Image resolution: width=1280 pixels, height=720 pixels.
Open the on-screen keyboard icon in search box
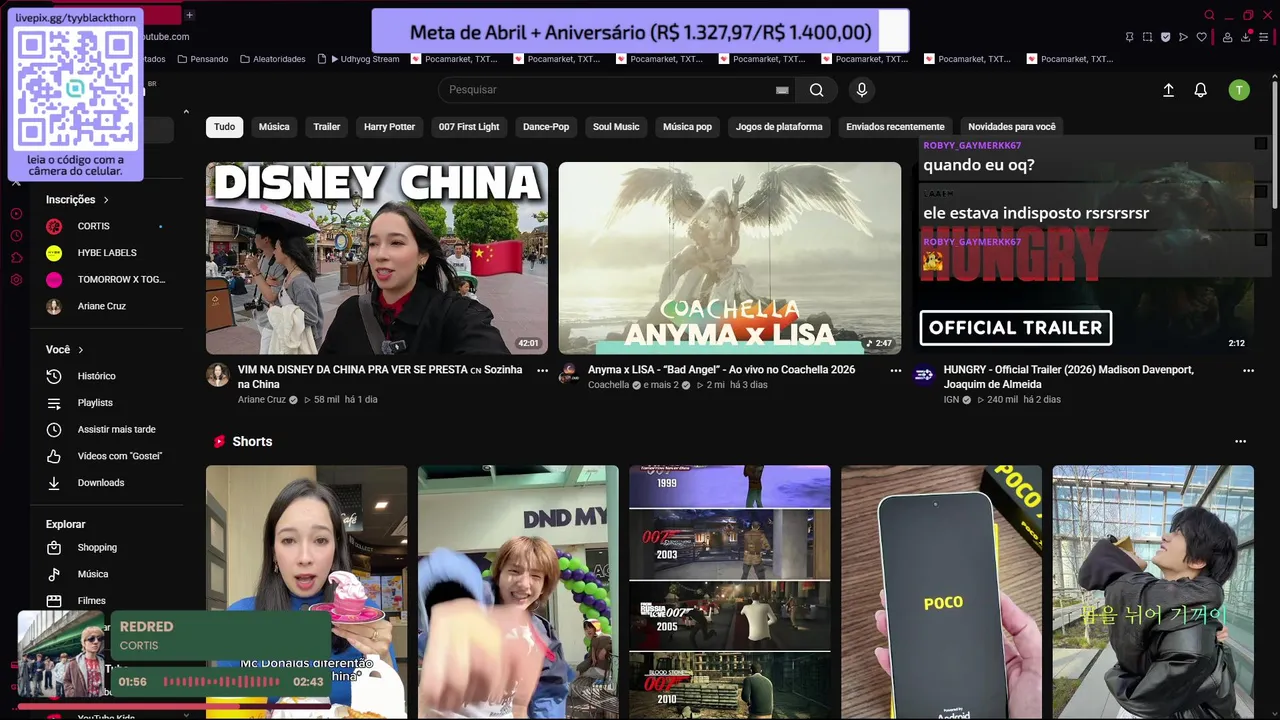click(782, 90)
